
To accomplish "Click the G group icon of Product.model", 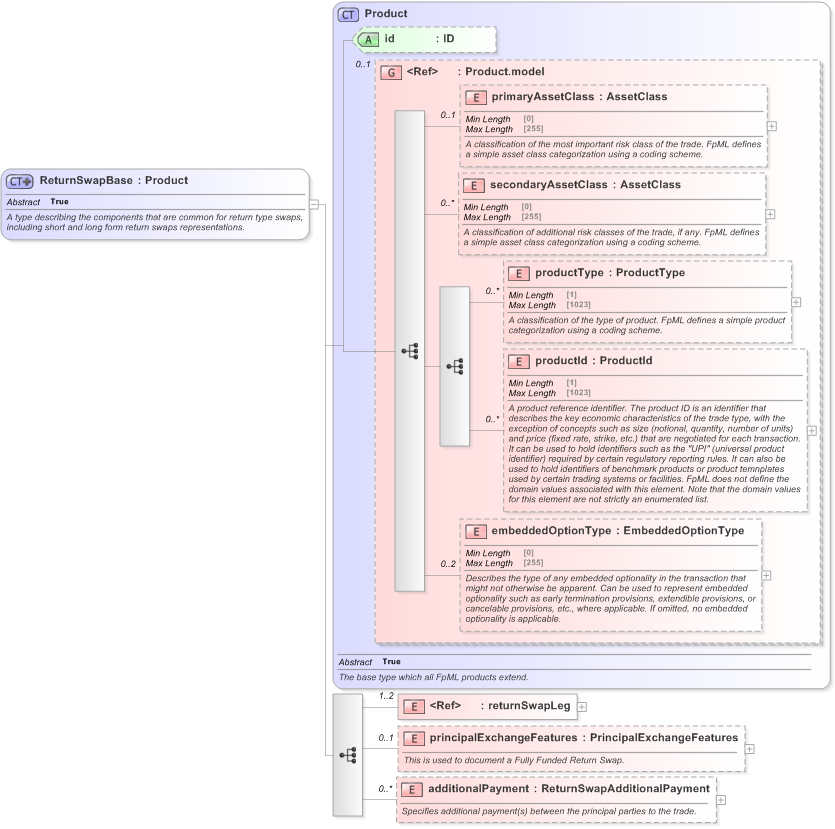I will (x=391, y=72).
